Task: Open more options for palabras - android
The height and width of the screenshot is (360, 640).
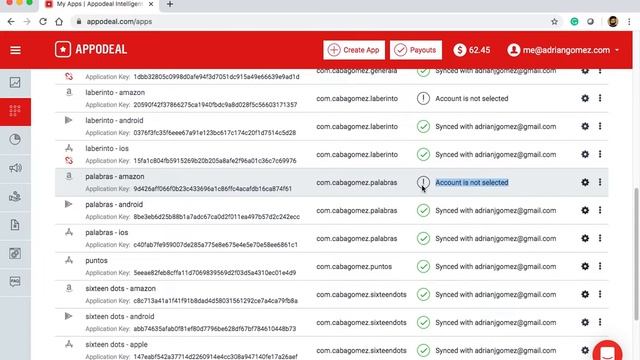Action: point(600,211)
